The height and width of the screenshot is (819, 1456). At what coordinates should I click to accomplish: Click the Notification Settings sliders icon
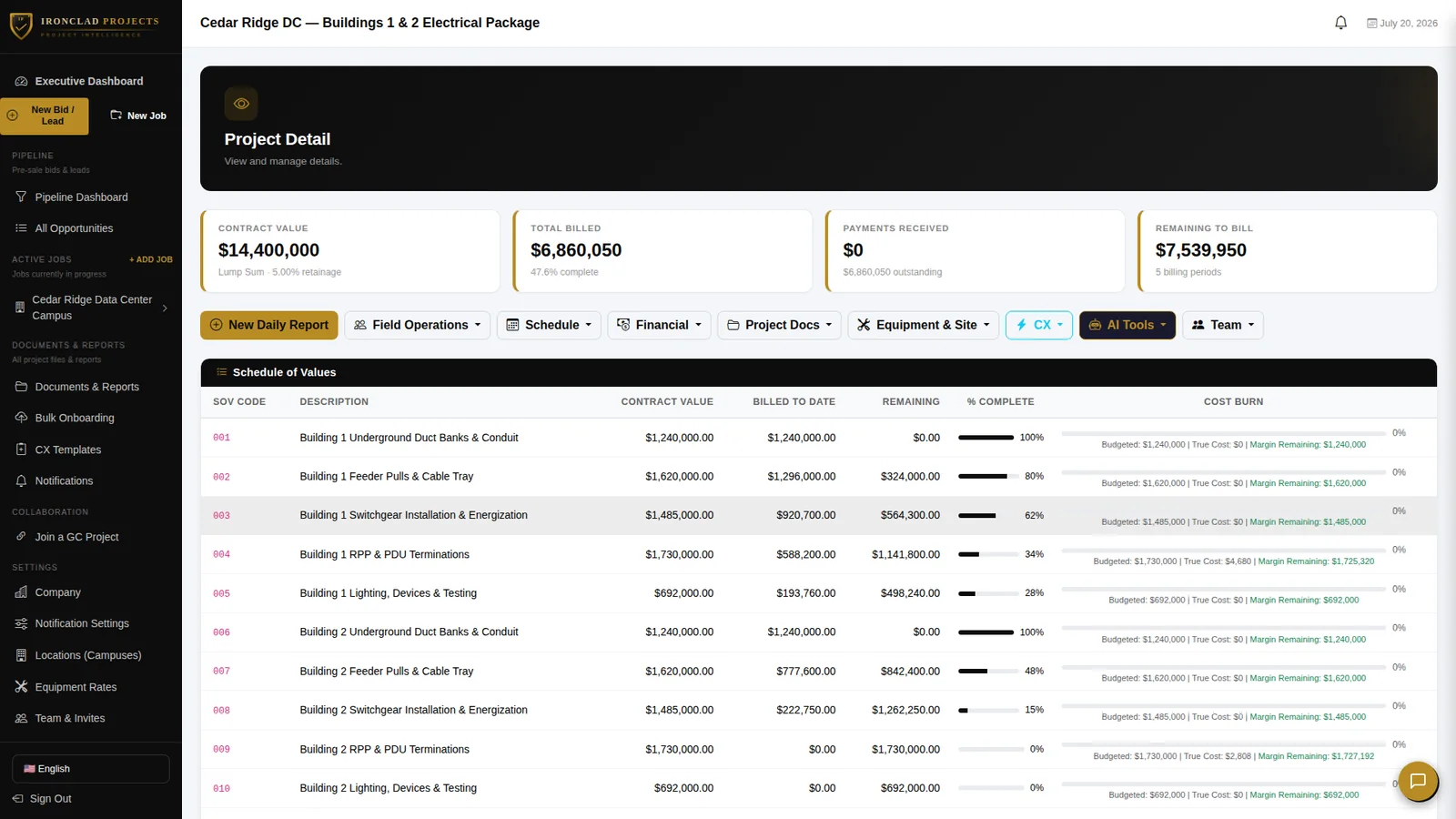(21, 623)
